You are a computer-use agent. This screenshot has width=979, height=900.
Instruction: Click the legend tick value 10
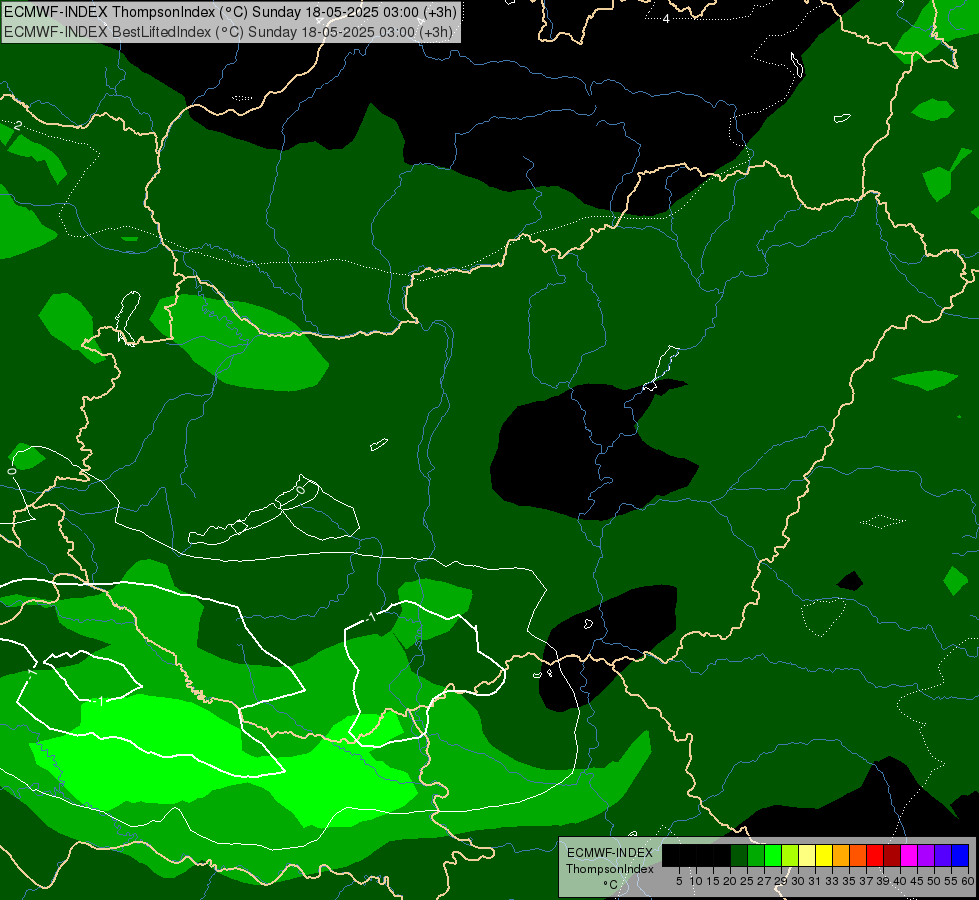click(x=696, y=881)
